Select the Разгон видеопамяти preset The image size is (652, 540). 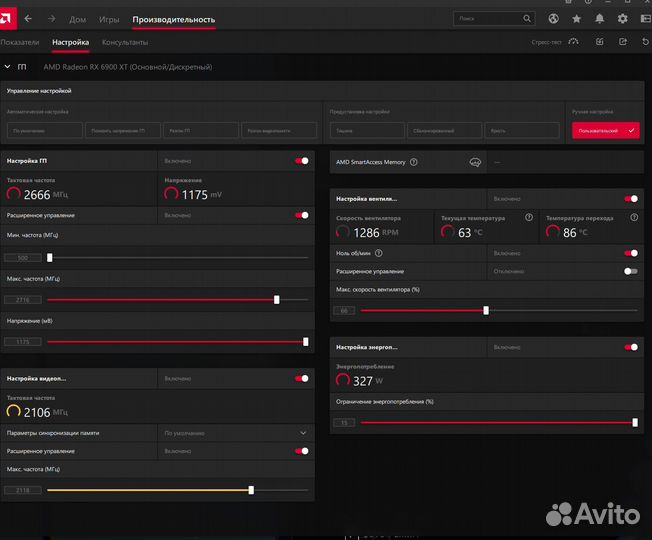click(x=279, y=131)
